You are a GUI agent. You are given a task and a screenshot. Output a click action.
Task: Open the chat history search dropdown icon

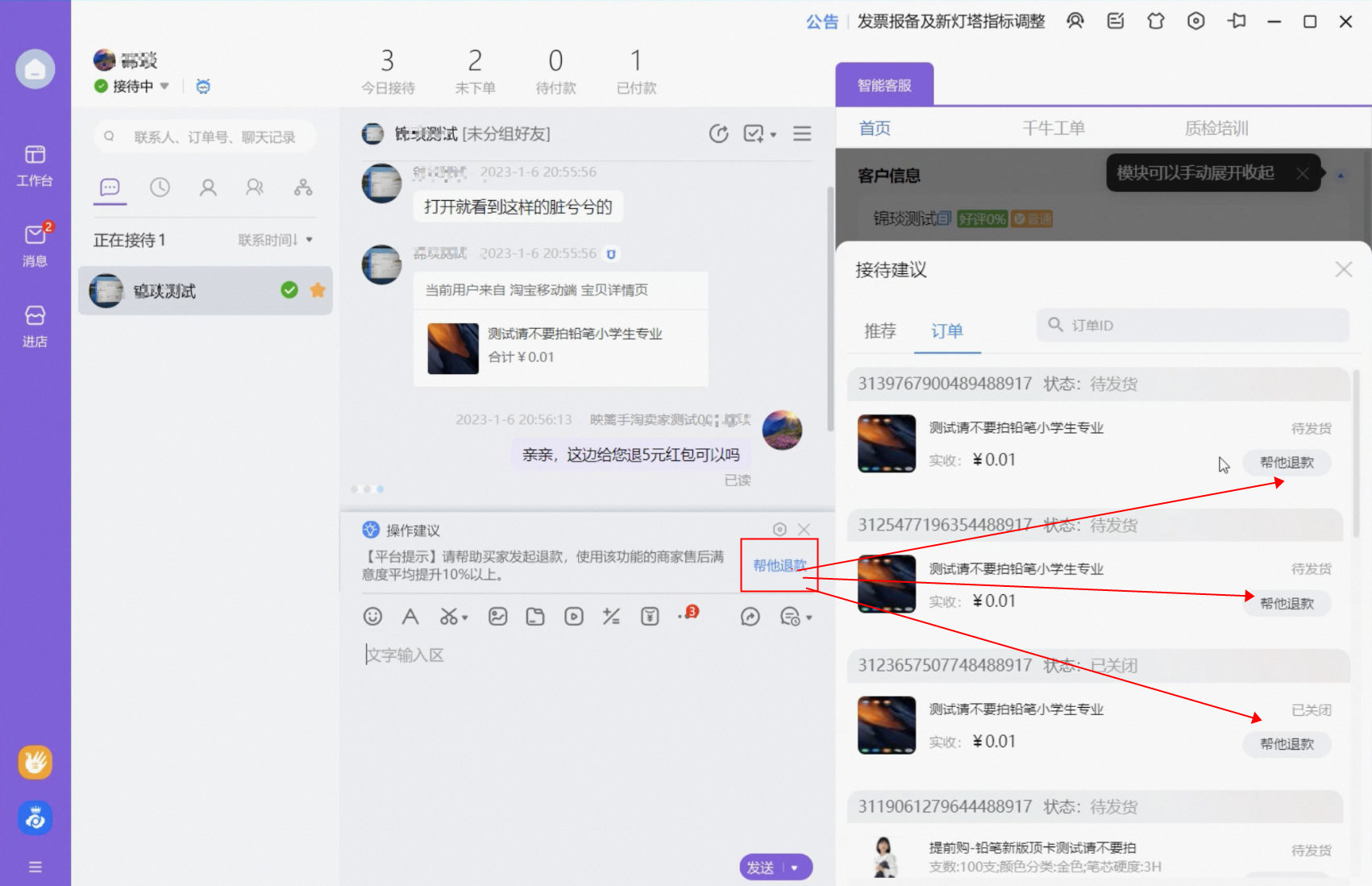[796, 618]
